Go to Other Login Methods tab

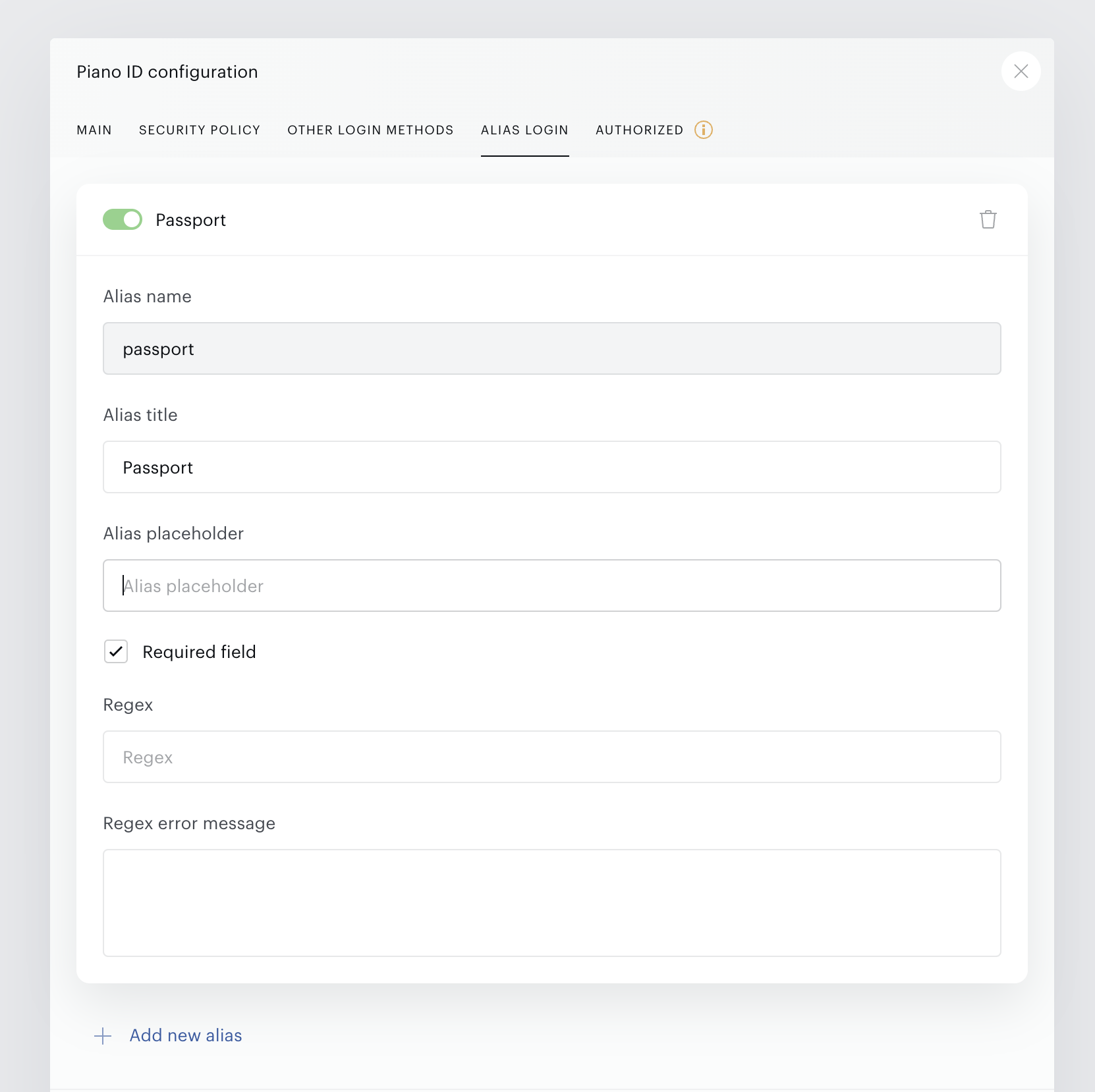pyautogui.click(x=370, y=130)
